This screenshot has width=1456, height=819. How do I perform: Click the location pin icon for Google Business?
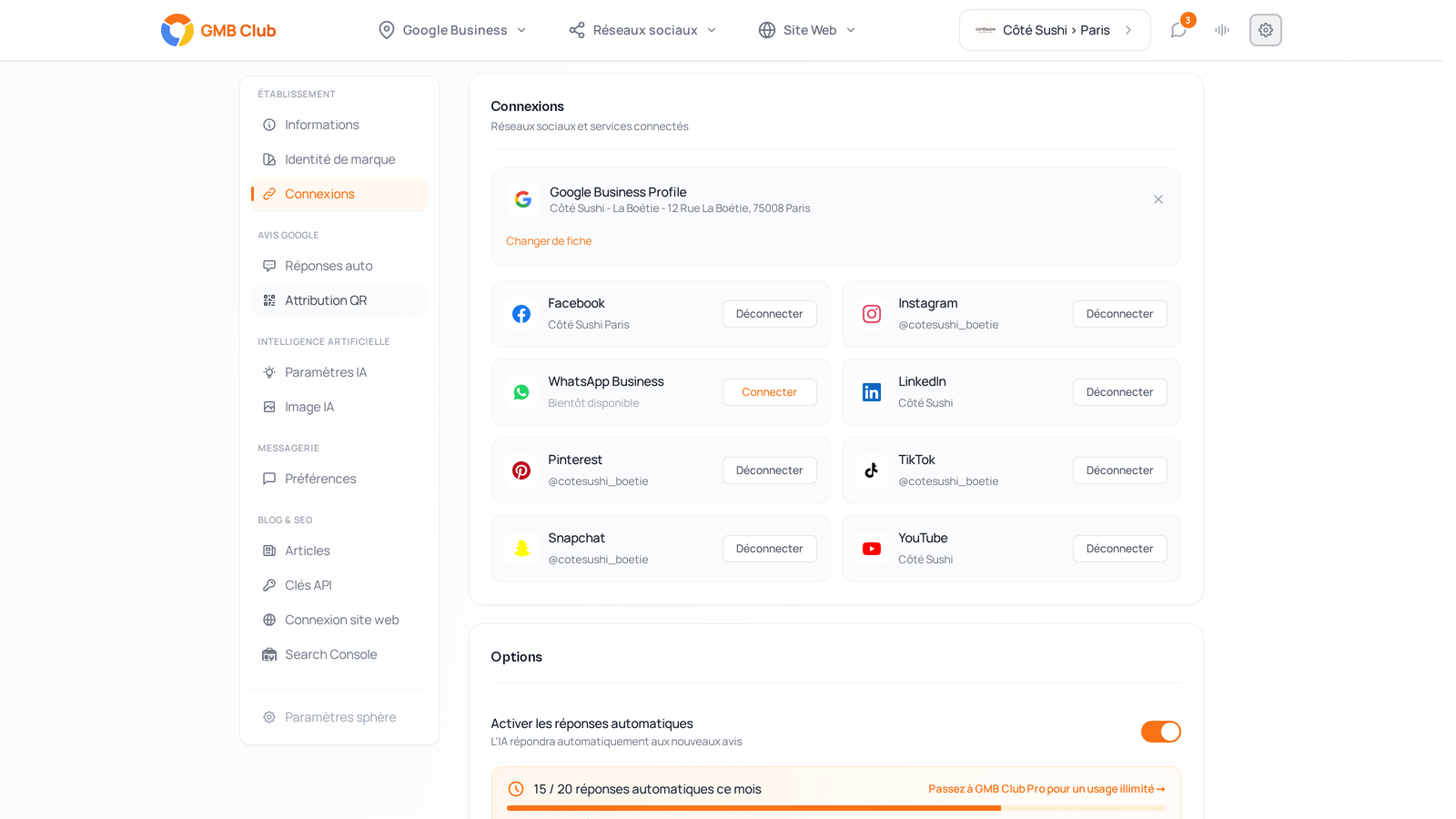pos(387,30)
